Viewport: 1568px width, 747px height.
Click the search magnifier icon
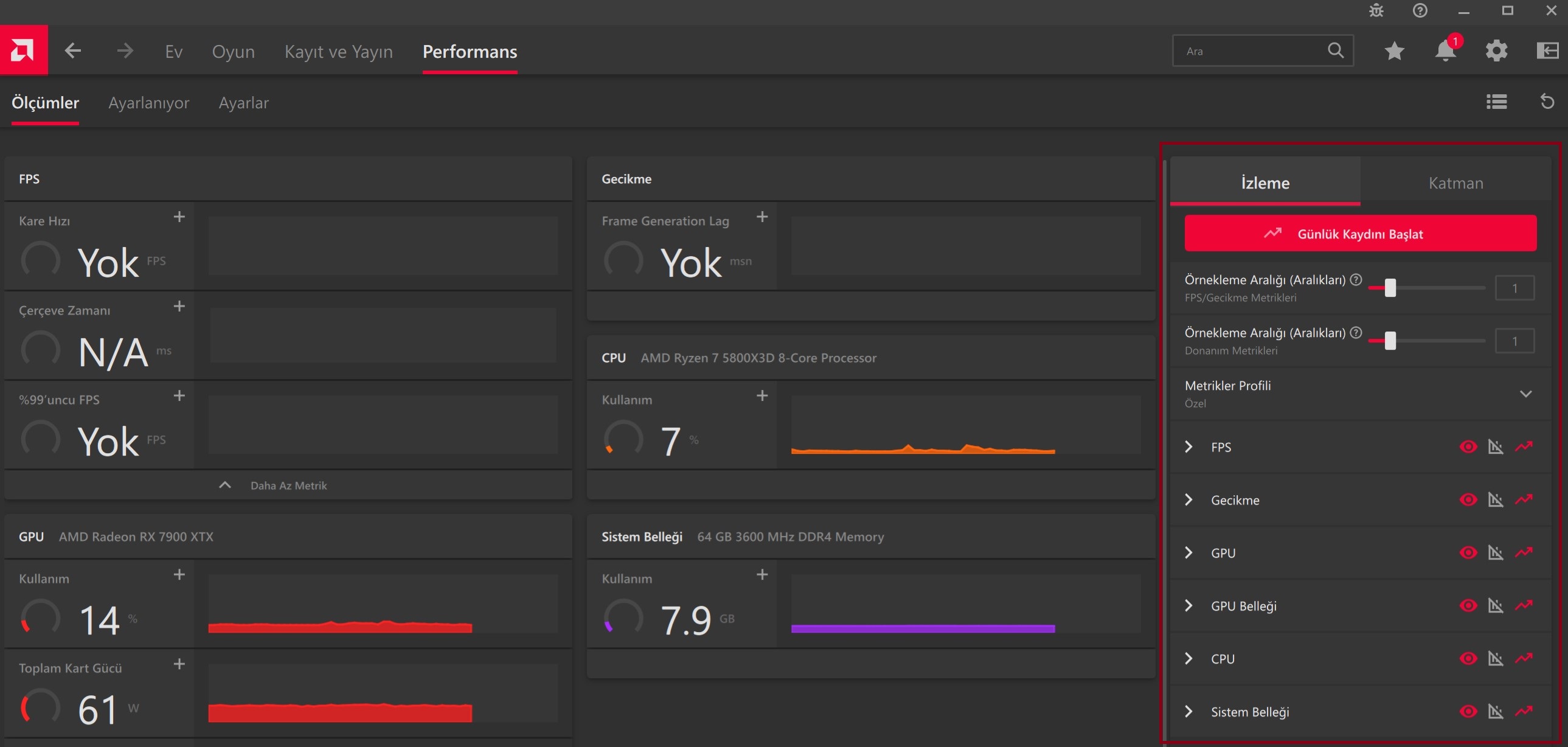click(x=1336, y=50)
